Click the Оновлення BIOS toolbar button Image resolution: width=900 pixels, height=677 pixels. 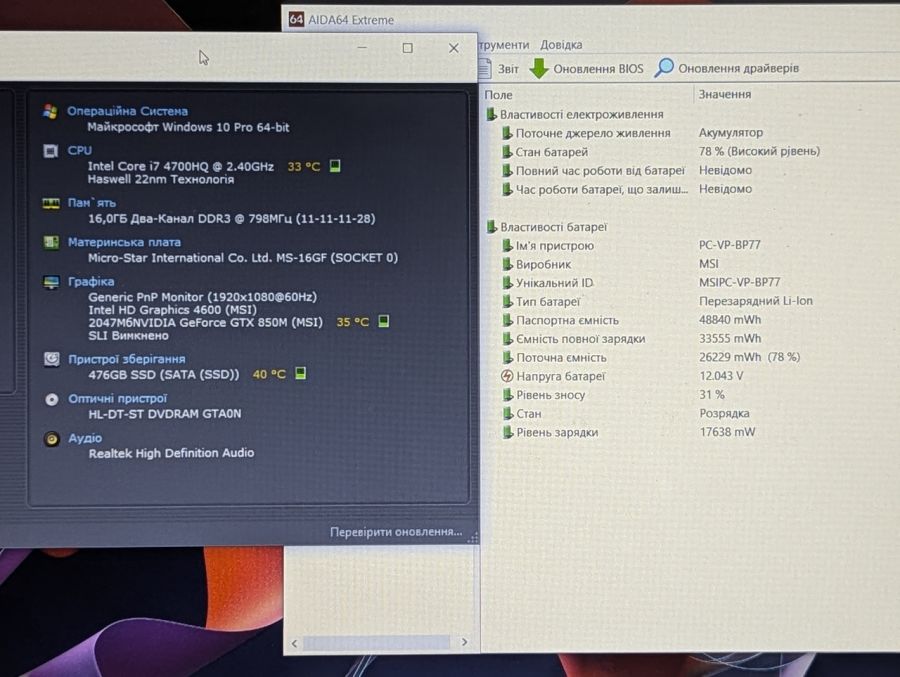click(x=586, y=68)
